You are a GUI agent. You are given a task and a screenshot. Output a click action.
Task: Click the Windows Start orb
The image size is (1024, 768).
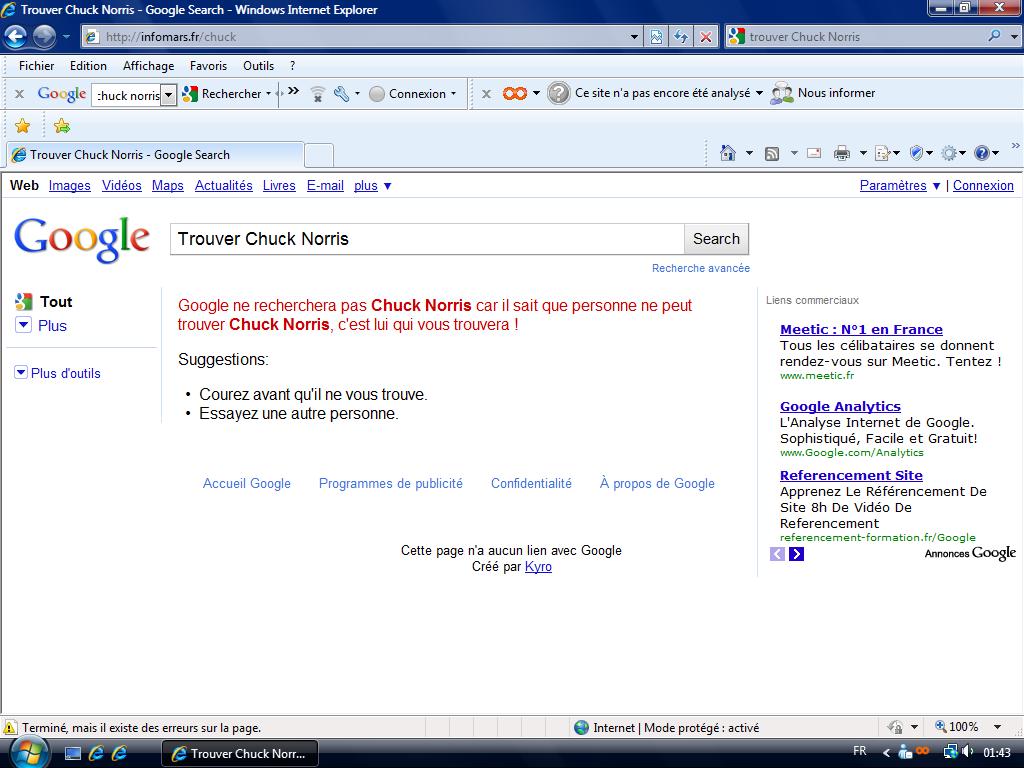pyautogui.click(x=27, y=752)
